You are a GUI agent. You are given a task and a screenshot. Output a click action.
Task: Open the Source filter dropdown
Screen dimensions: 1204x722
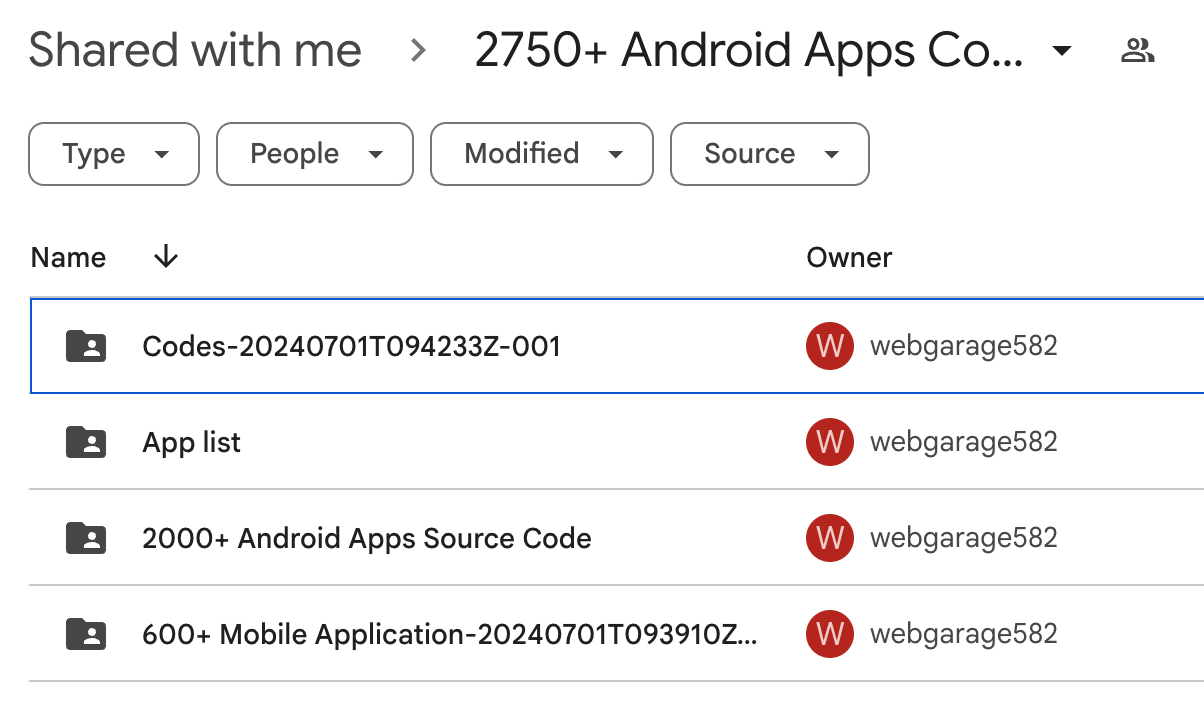[x=770, y=154]
